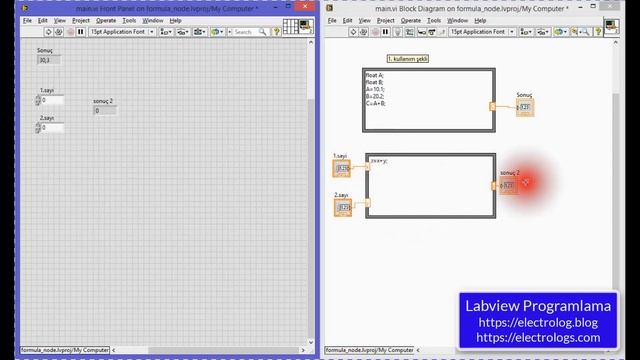Image resolution: width=640 pixels, height=360 pixels.
Task: Click output terminal of first formula node
Action: click(492, 107)
